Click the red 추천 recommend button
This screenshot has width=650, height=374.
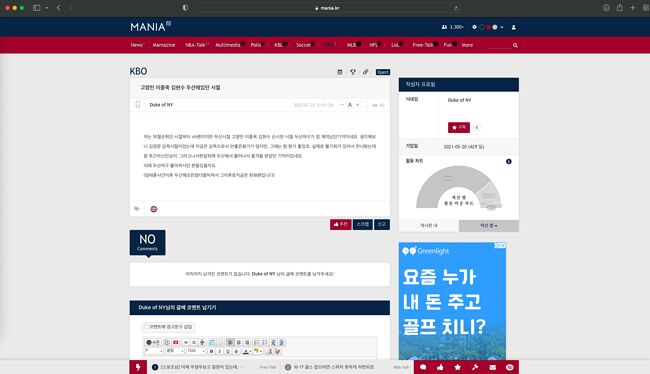click(341, 224)
